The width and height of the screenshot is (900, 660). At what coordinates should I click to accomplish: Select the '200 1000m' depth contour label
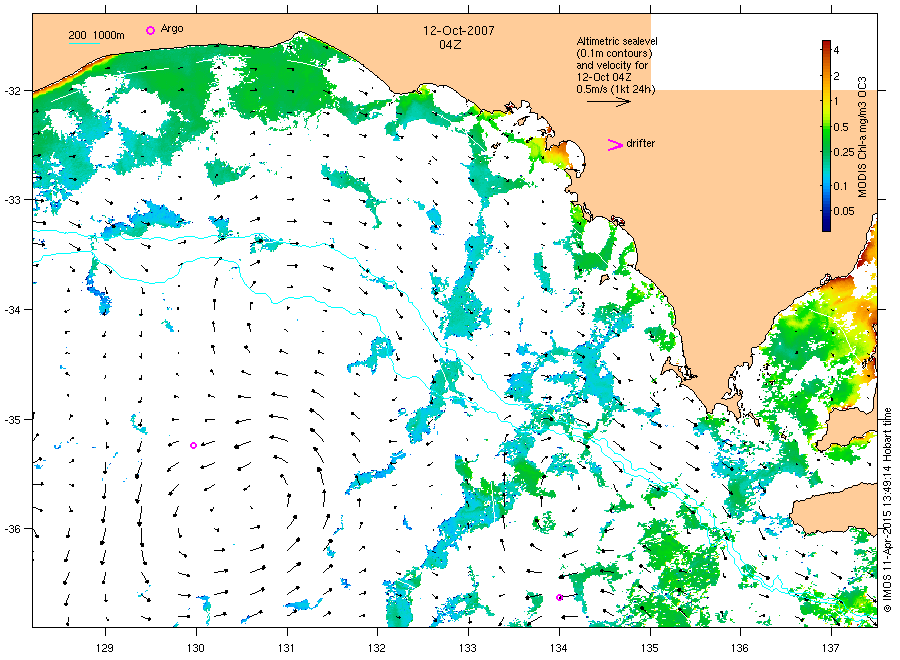click(96, 35)
